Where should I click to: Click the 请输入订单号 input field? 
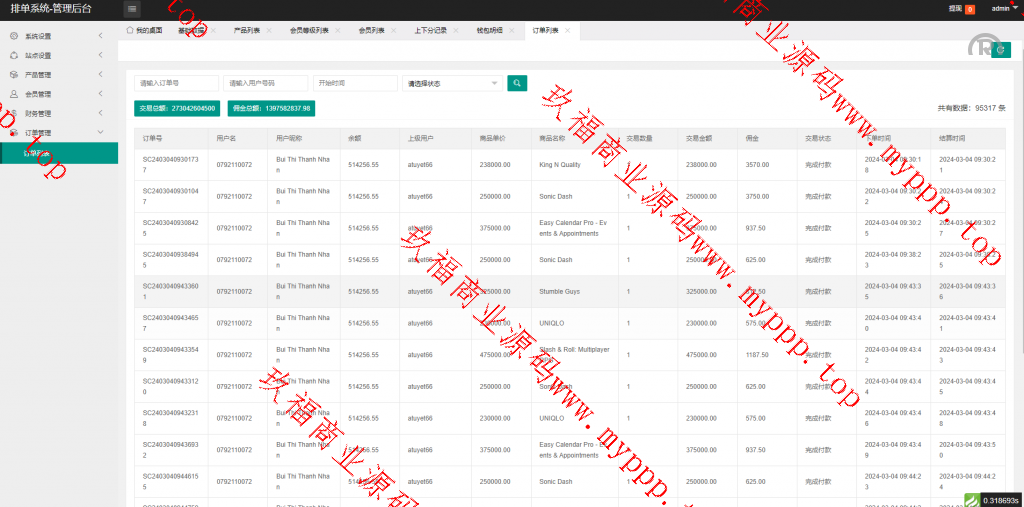(x=176, y=83)
